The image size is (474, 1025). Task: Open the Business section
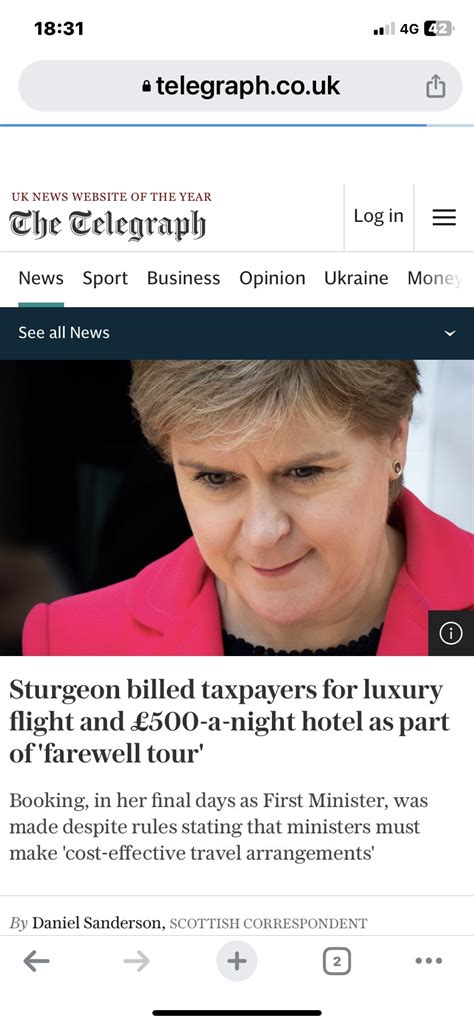click(183, 278)
